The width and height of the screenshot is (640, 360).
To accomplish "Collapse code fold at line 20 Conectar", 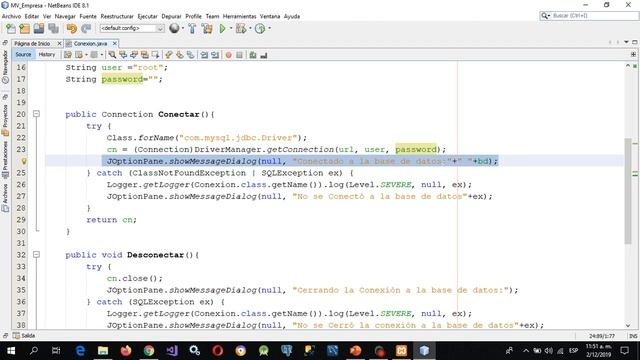I will point(36,114).
